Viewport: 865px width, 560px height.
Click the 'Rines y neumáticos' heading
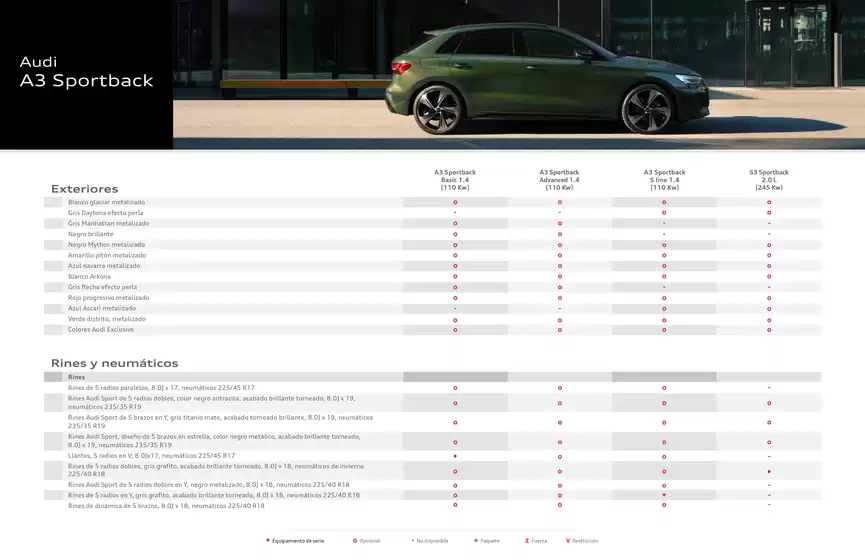coord(114,363)
